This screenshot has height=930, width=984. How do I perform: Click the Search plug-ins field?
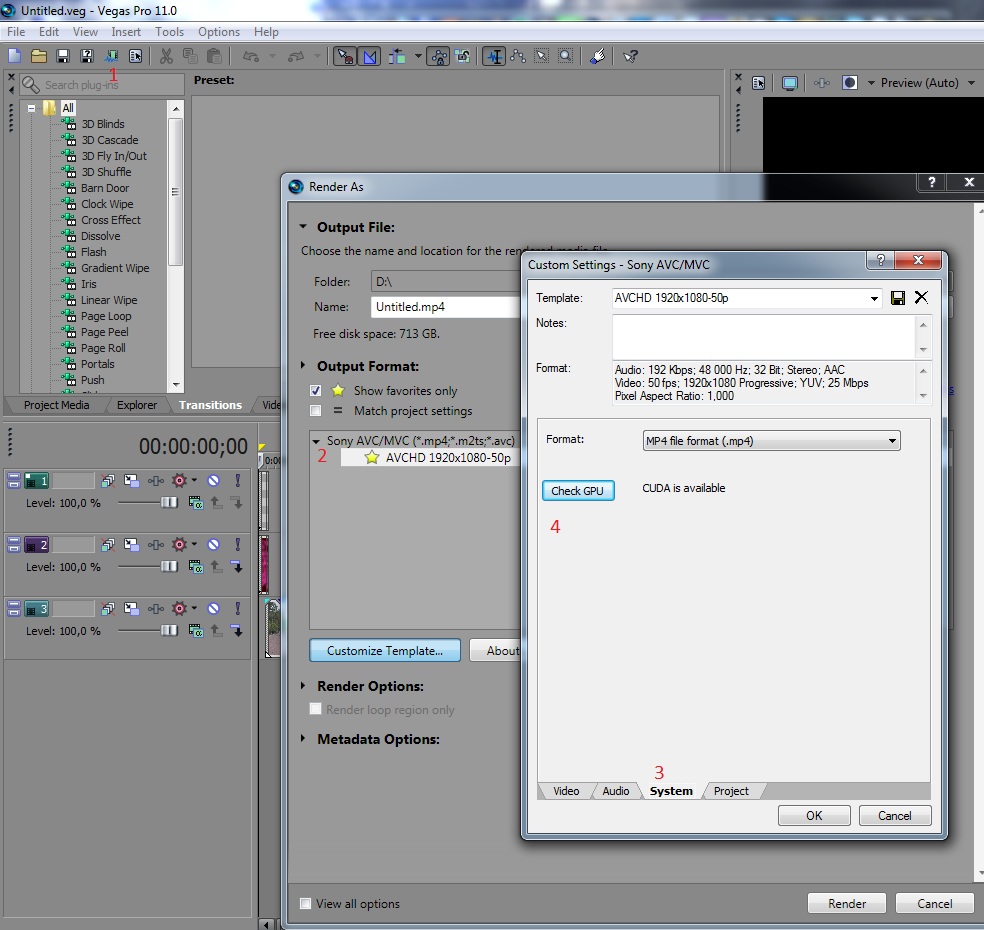tap(102, 85)
